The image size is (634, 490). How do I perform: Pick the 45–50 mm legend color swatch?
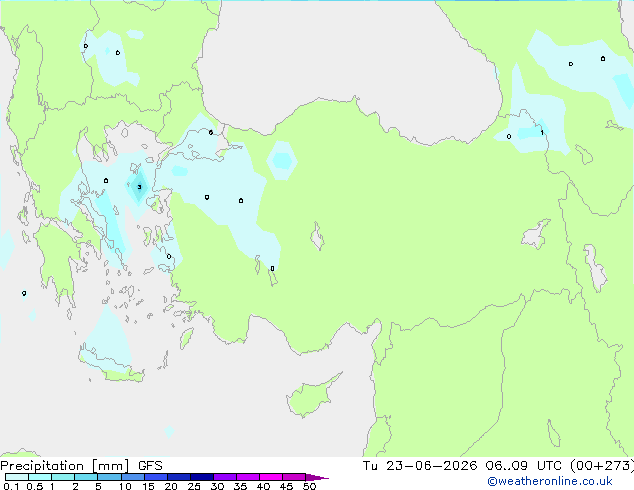(x=294, y=477)
